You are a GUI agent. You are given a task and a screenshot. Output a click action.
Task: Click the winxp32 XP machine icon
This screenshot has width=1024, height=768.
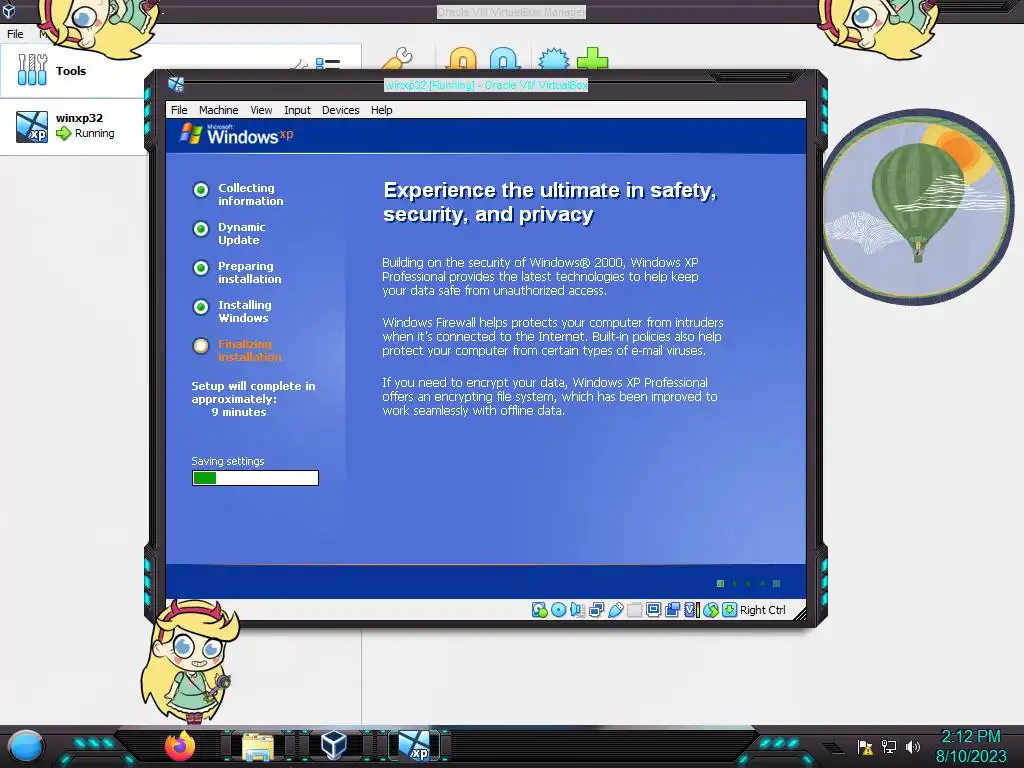click(x=32, y=127)
